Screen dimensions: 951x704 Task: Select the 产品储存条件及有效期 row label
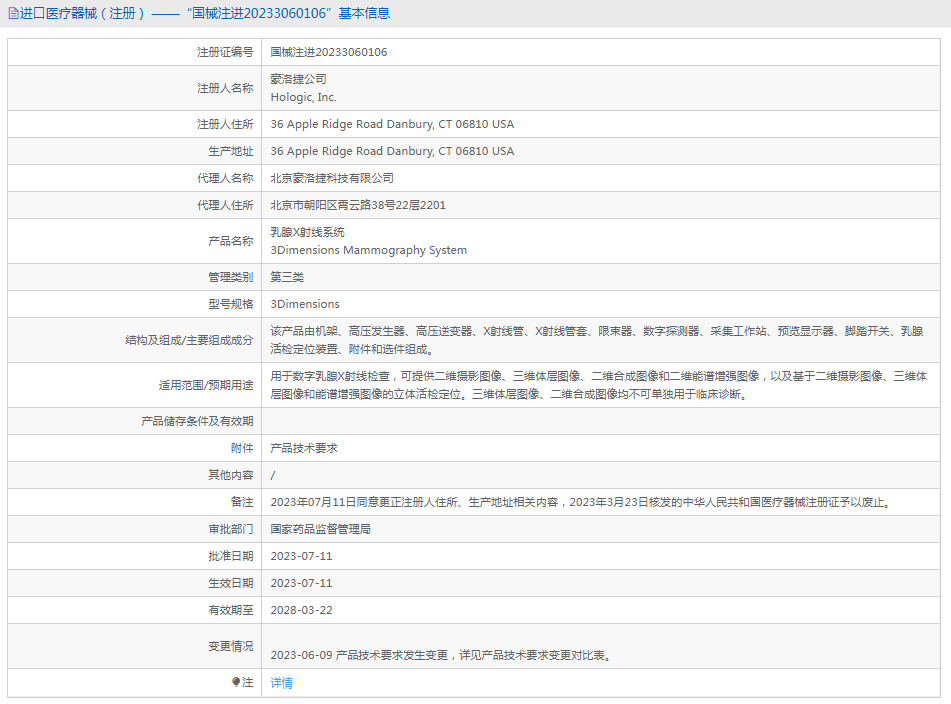click(197, 421)
